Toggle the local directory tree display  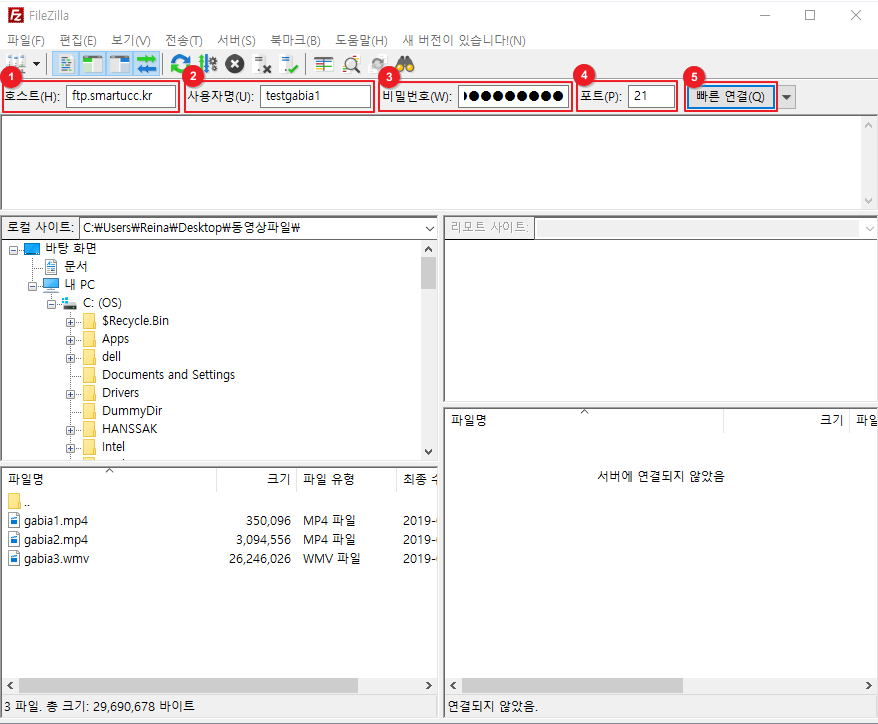[x=93, y=64]
